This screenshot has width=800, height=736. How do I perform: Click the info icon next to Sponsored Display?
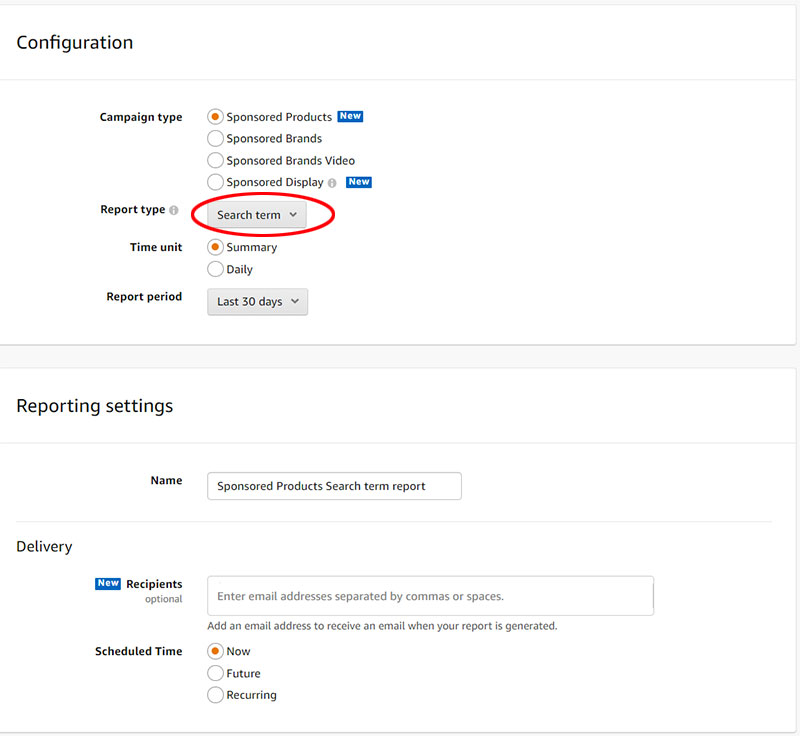tap(332, 183)
